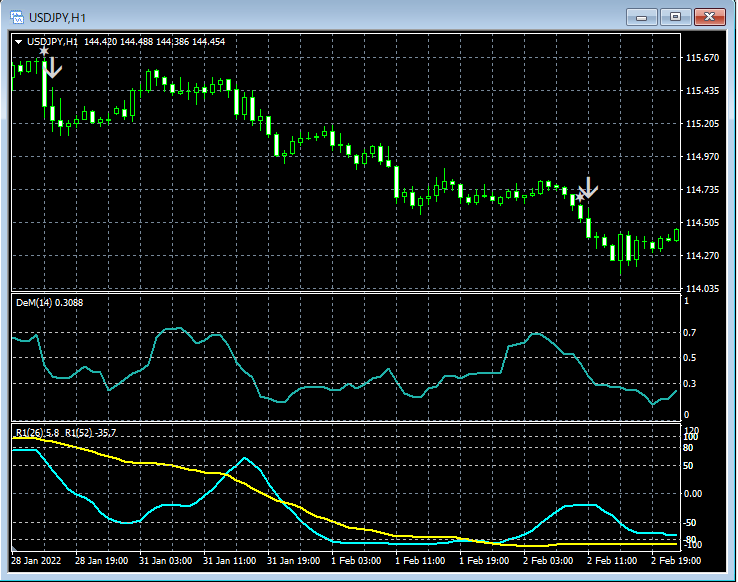Click the 2 Feb 19:00 time axis label
The image size is (738, 582).
coord(676,560)
